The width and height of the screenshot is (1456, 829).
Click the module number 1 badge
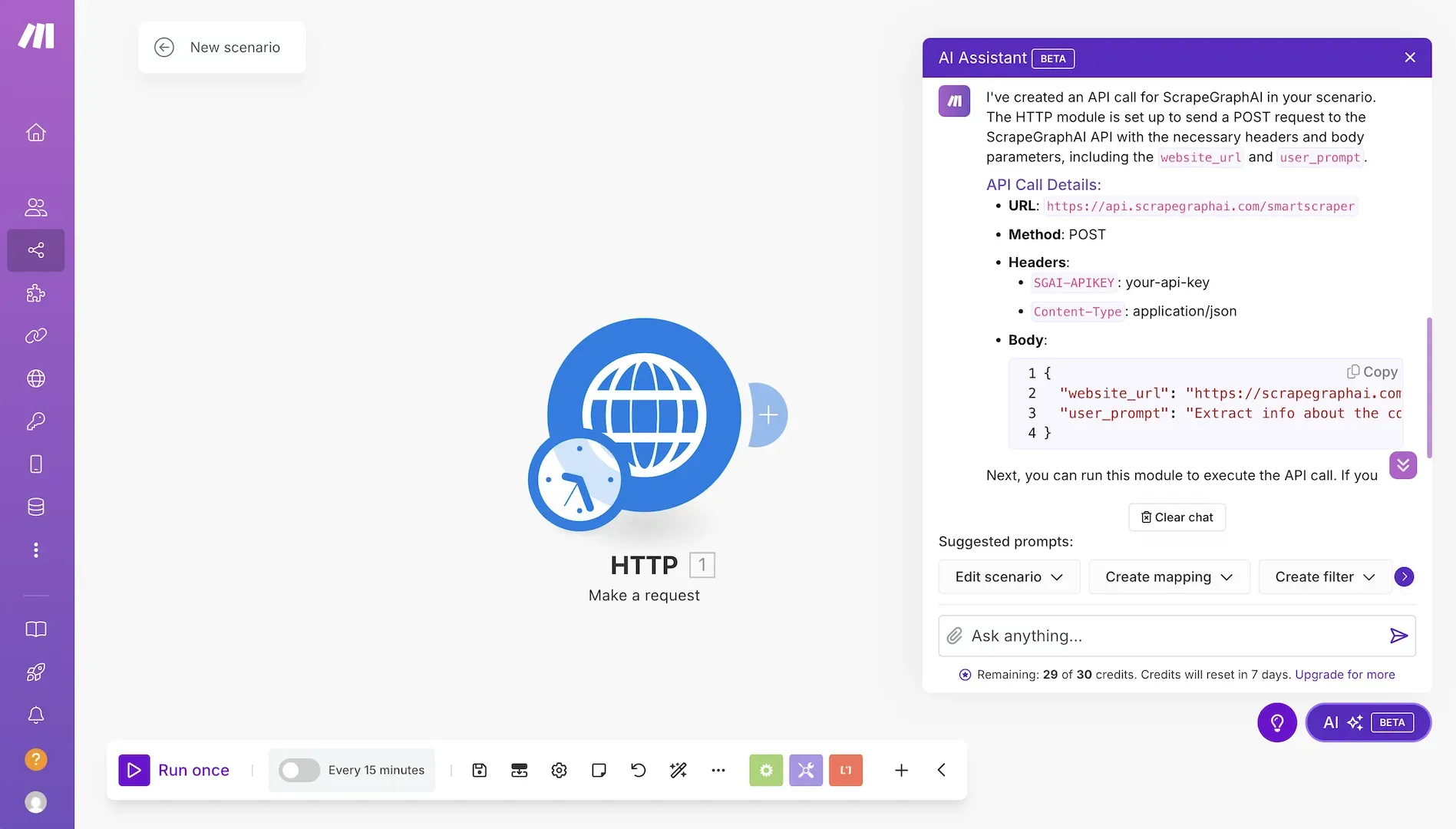(702, 565)
